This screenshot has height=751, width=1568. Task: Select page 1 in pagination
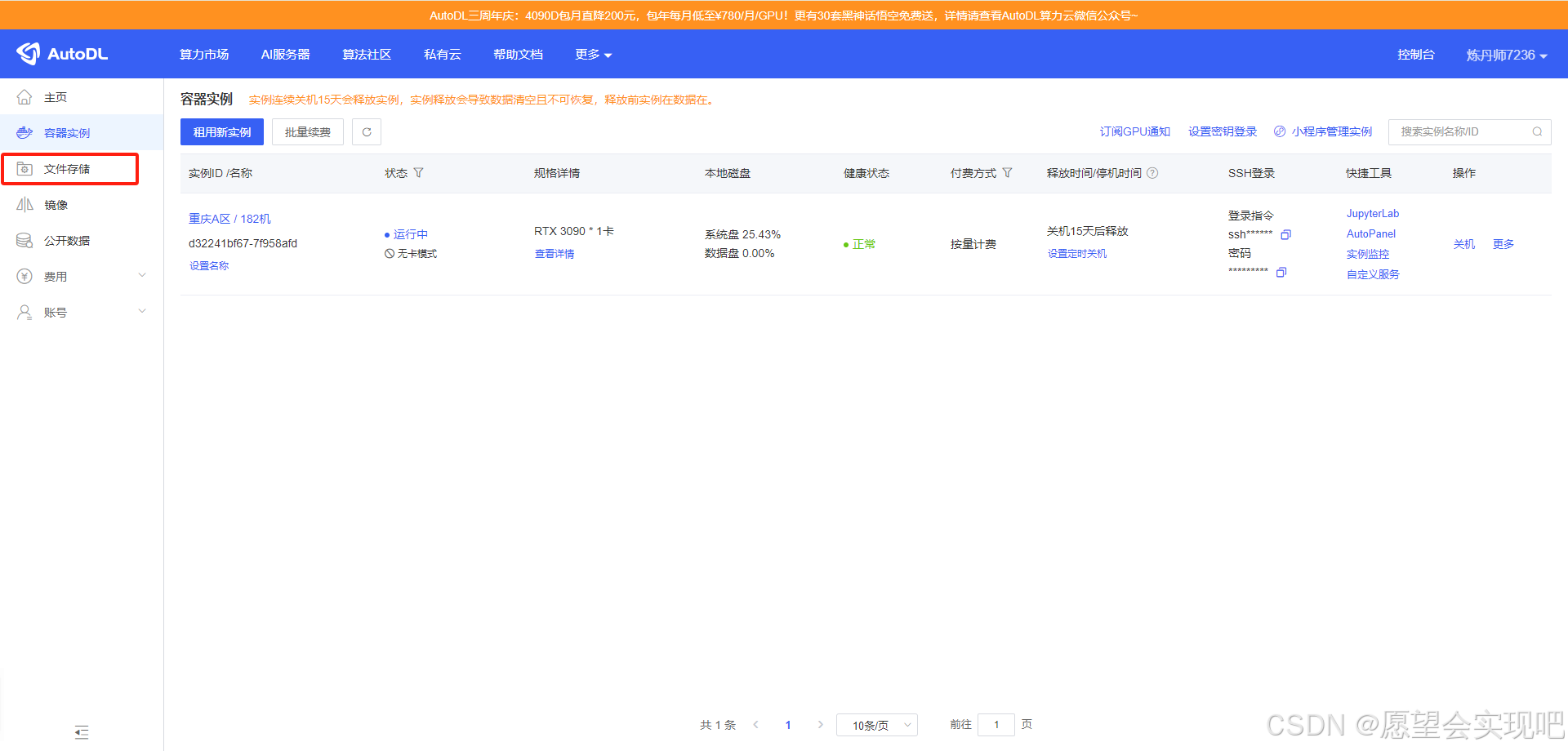tap(788, 725)
